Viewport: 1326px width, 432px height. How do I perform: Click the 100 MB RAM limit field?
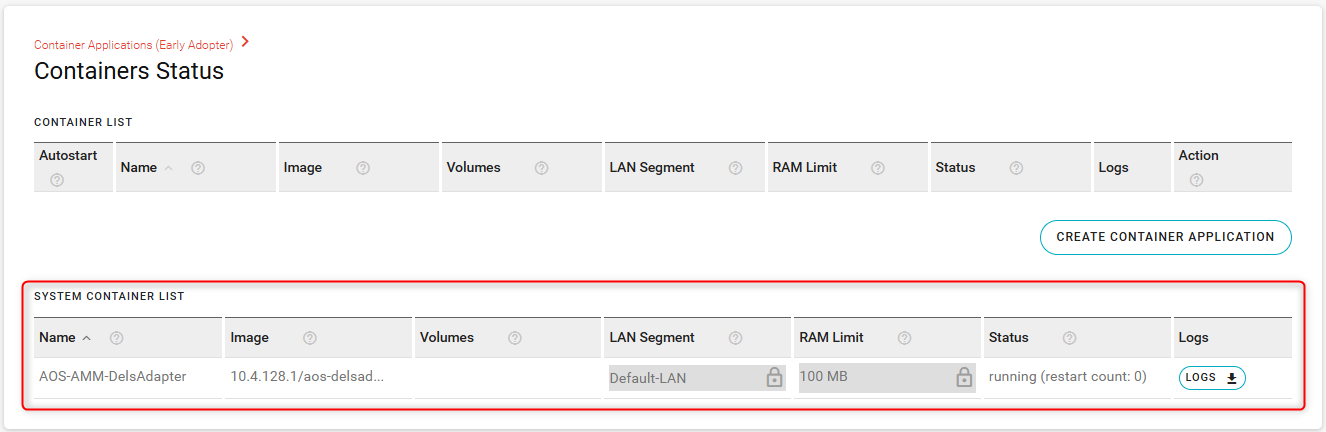coord(875,377)
